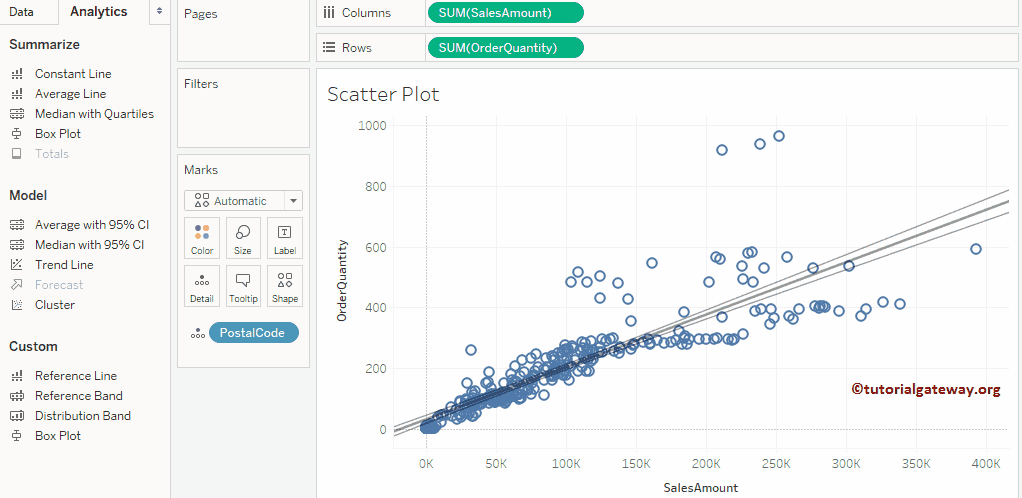
Task: Click Average with 95% CI item
Action: coord(91,225)
